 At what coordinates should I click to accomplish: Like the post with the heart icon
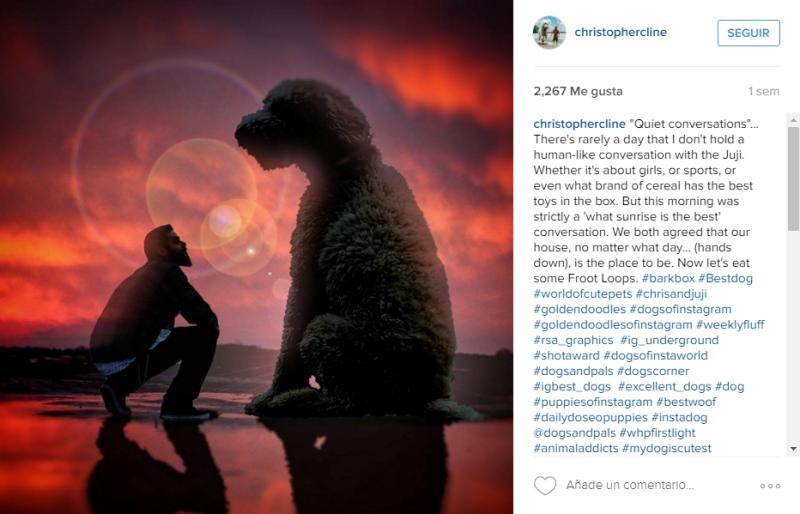(544, 485)
